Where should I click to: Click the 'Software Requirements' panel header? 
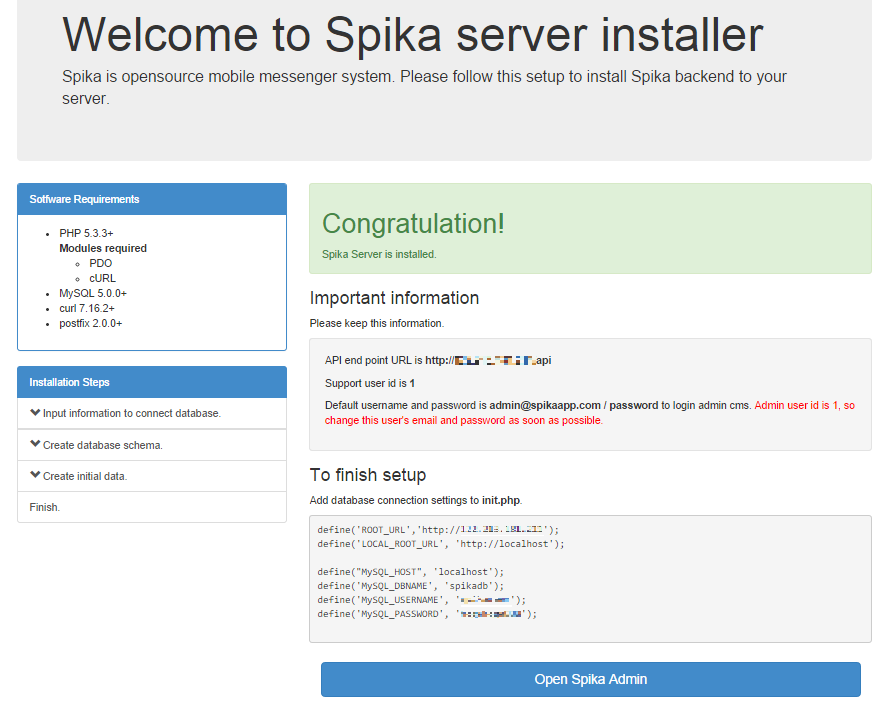tap(152, 199)
